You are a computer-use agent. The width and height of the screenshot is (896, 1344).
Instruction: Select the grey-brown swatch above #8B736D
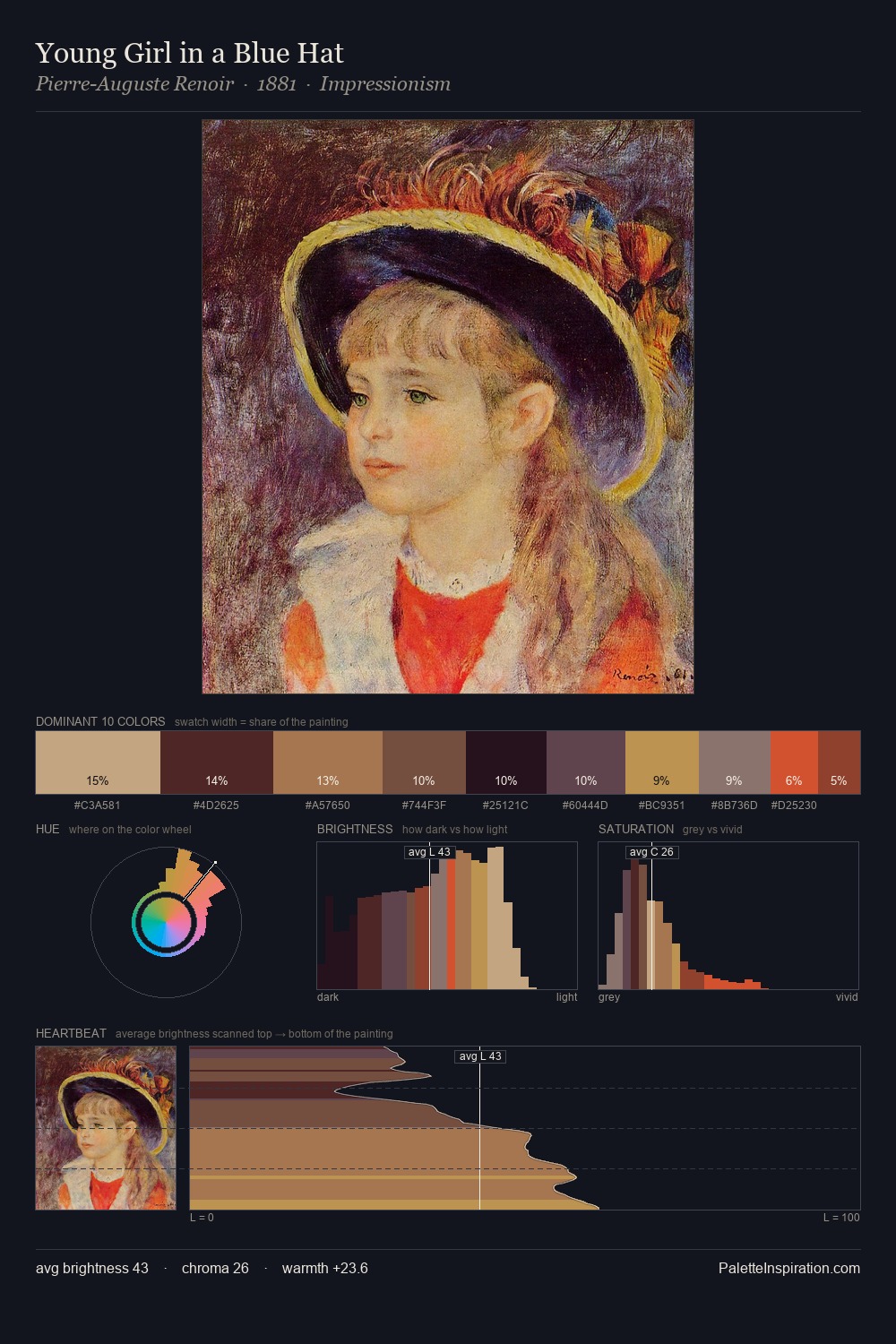(x=735, y=762)
